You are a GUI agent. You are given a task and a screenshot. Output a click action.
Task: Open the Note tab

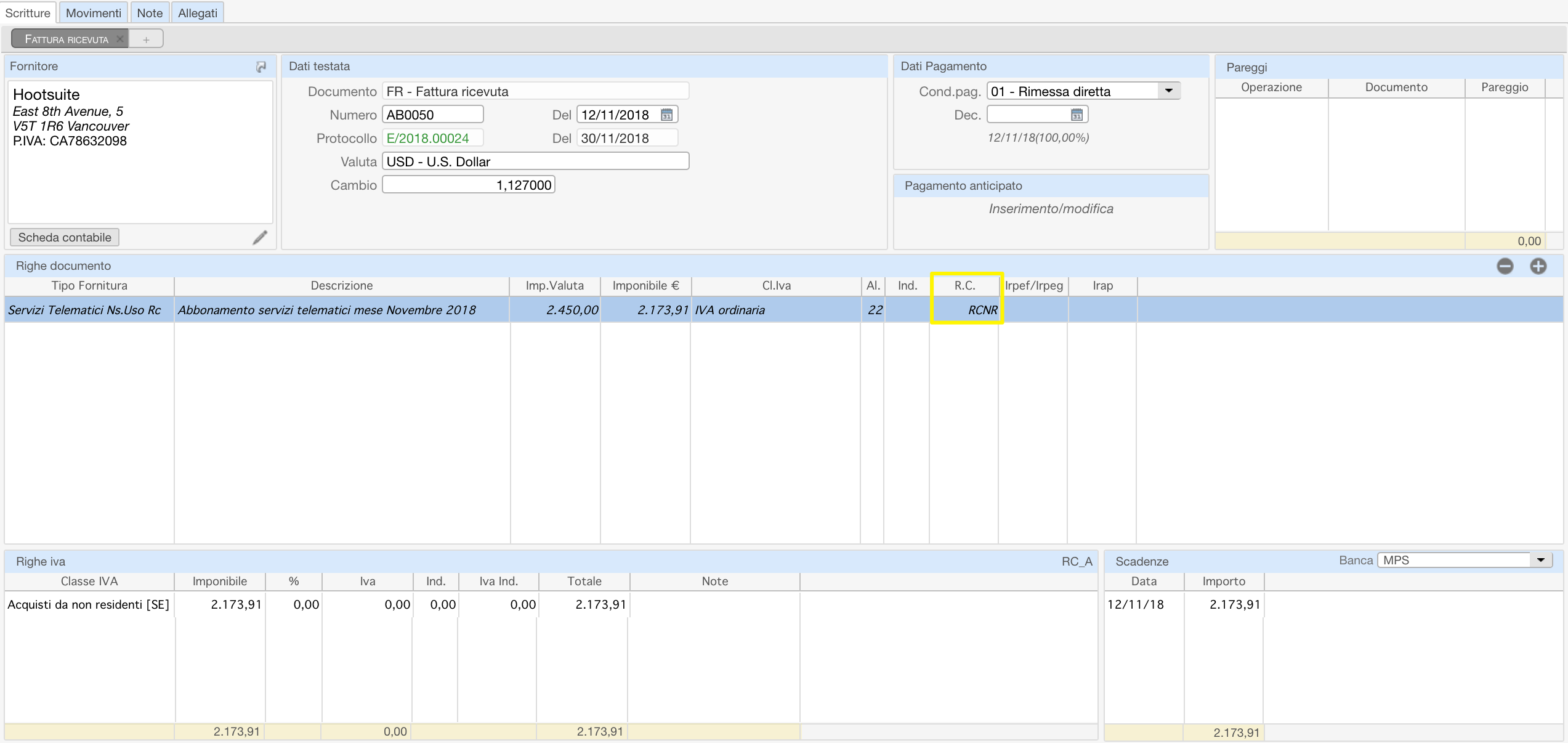pyautogui.click(x=150, y=13)
